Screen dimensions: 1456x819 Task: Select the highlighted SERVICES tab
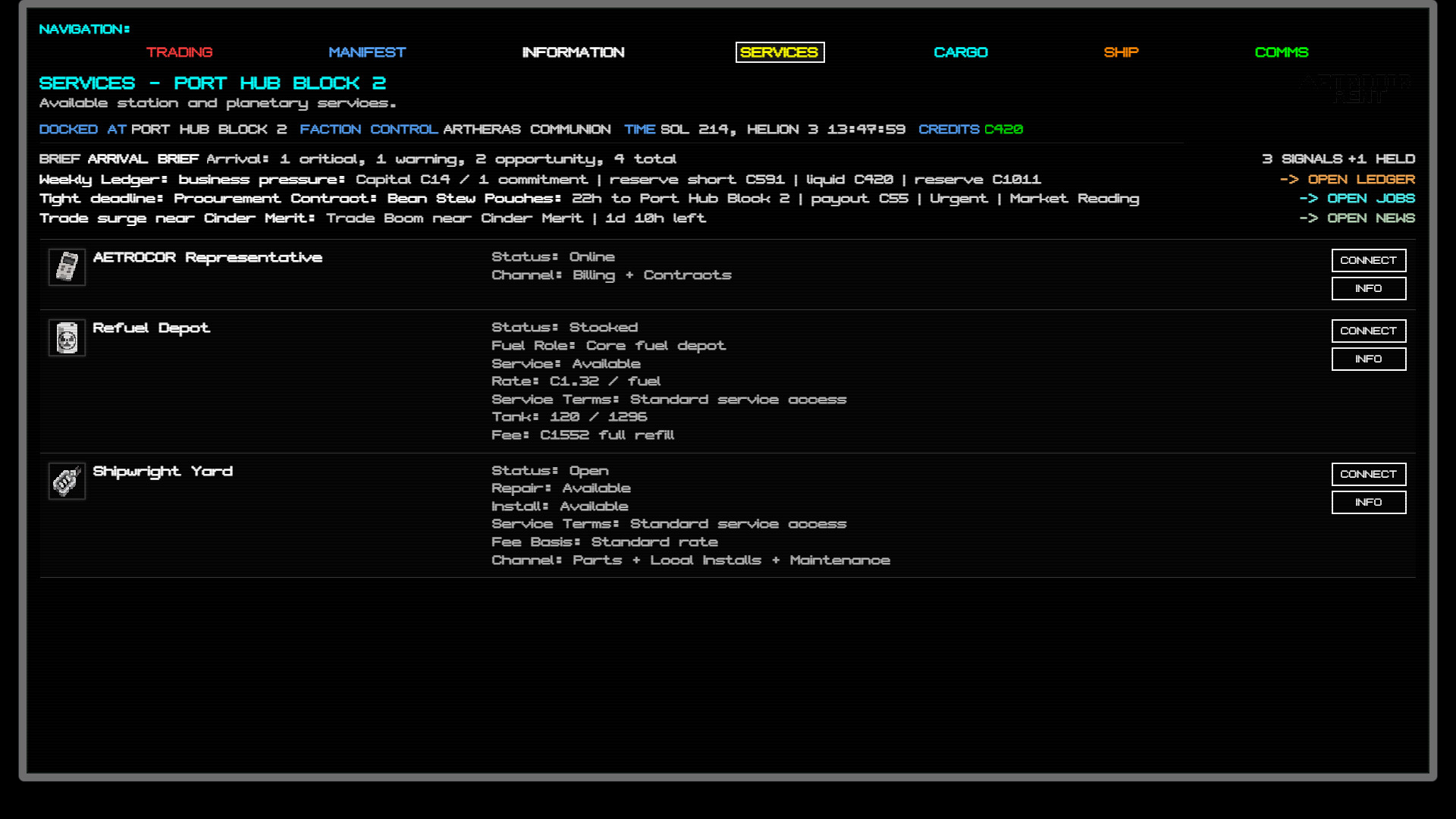780,52
